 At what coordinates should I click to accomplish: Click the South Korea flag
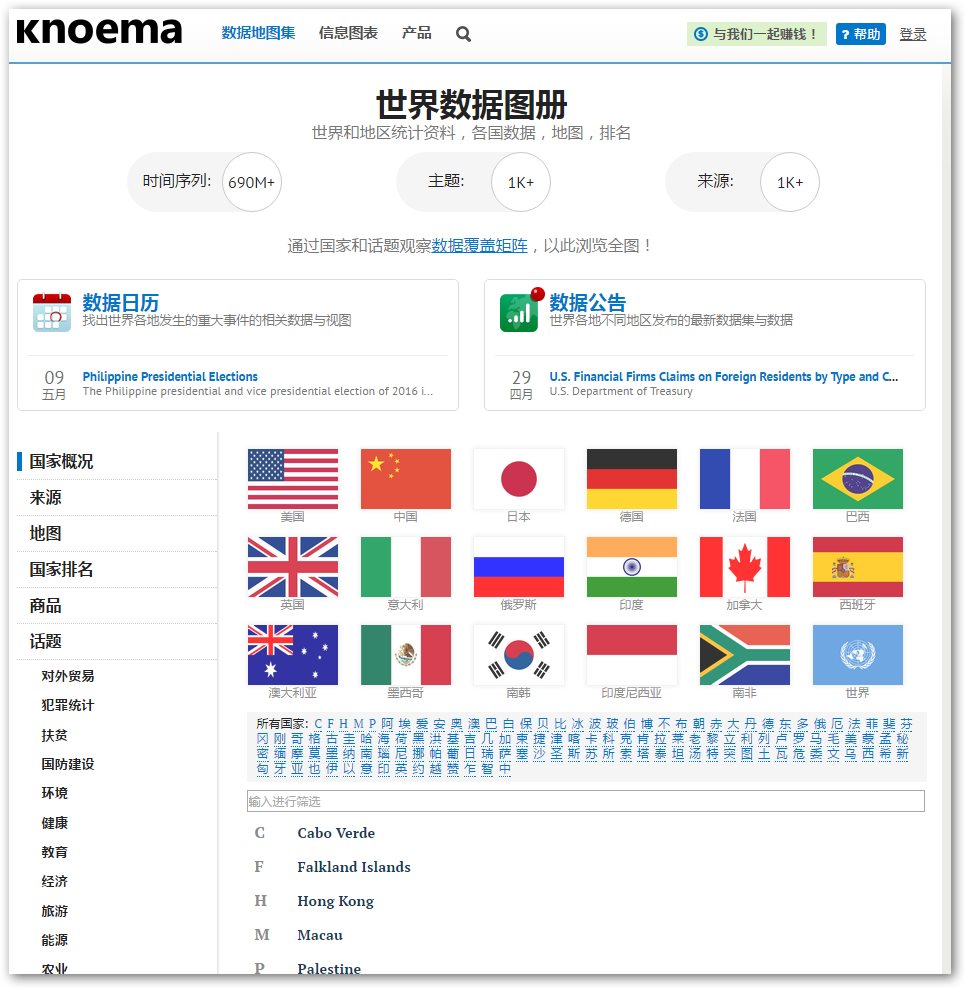point(518,655)
